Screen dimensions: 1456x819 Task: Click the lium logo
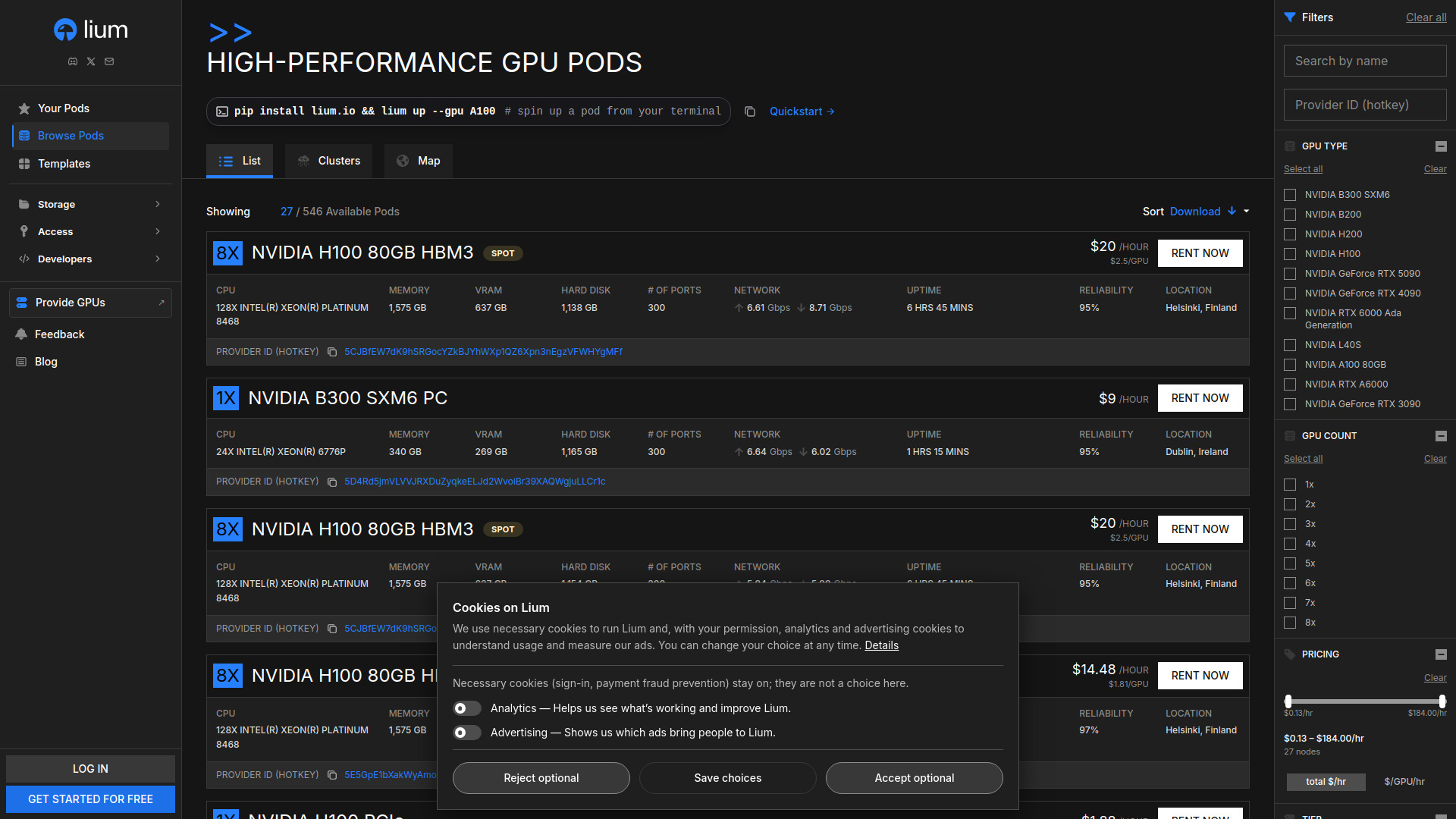[x=91, y=30]
